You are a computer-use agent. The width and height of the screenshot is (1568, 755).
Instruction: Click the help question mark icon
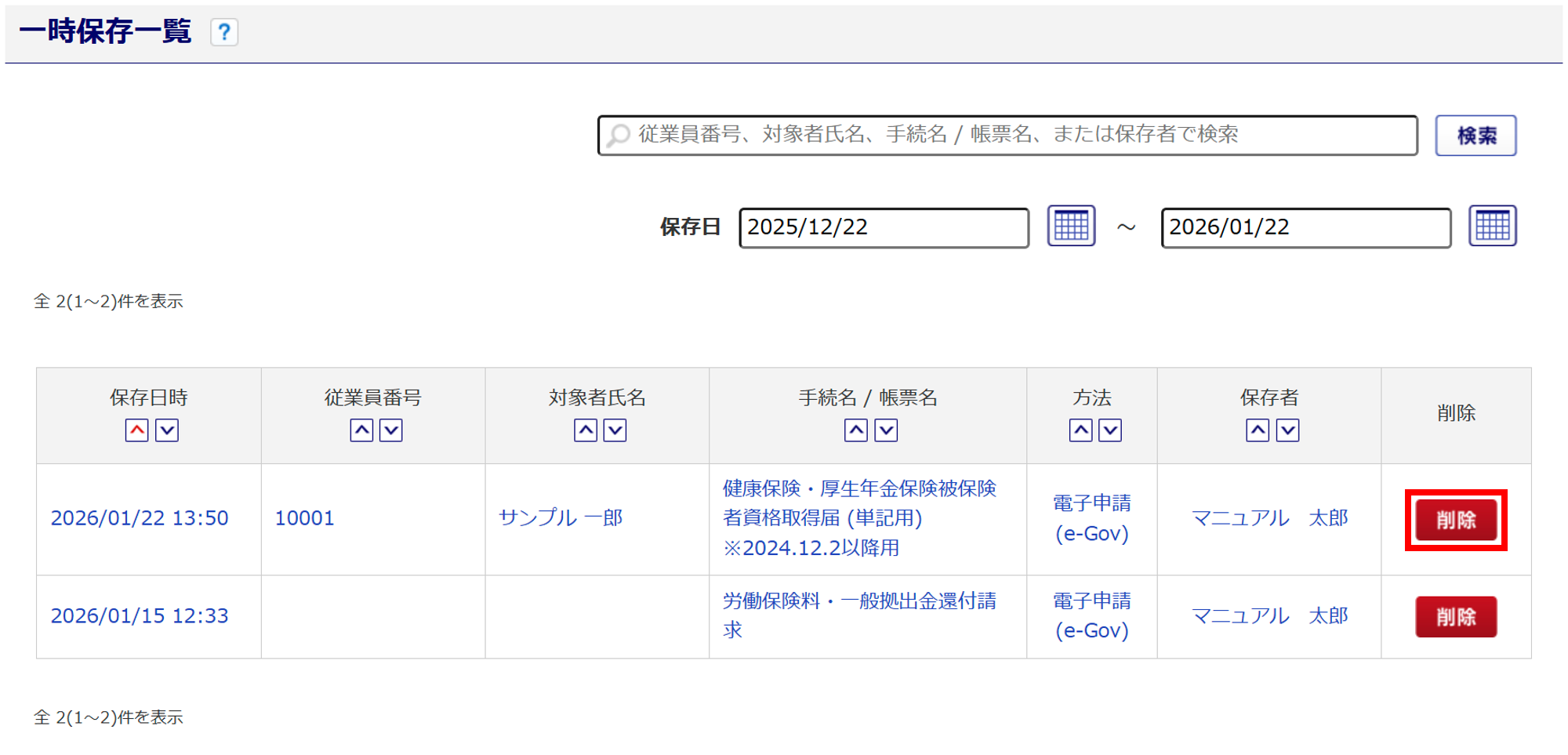[x=224, y=32]
